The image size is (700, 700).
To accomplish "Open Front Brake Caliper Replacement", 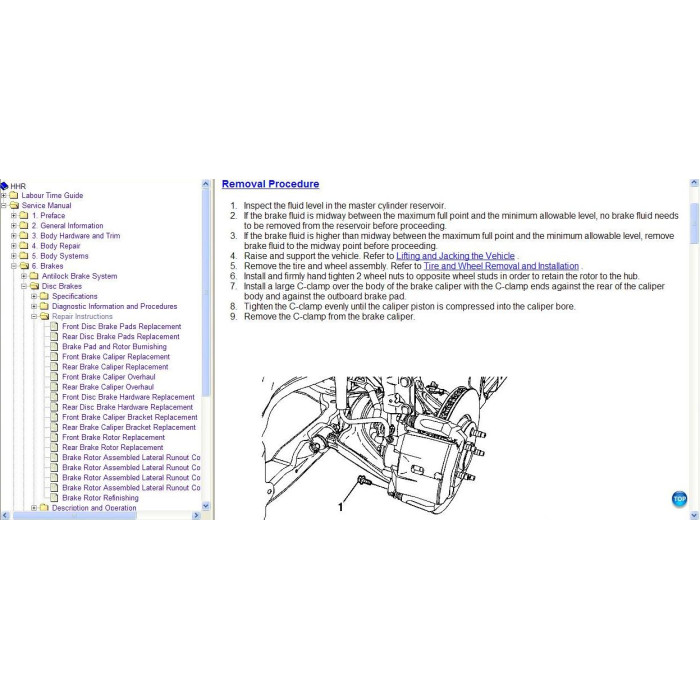I will coord(116,357).
